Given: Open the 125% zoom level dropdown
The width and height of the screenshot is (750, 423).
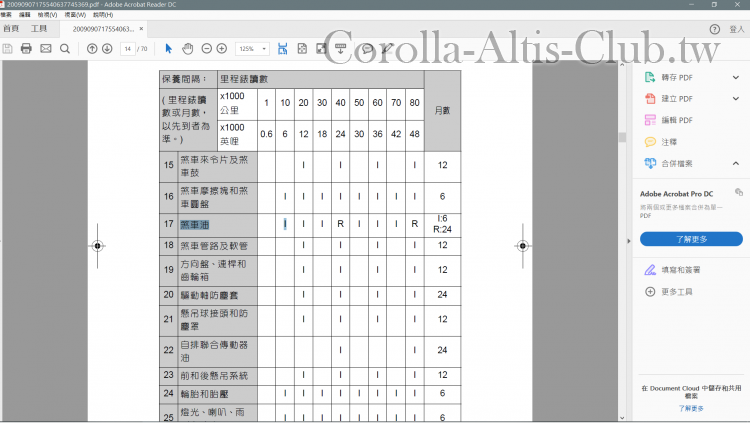Looking at the screenshot, I should 251,48.
